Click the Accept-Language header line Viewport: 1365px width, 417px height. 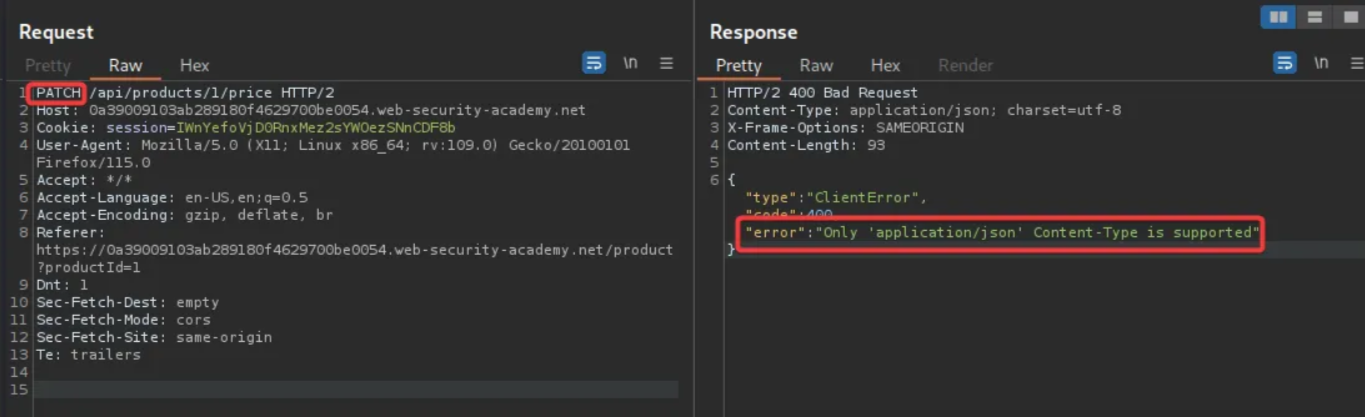[172, 198]
